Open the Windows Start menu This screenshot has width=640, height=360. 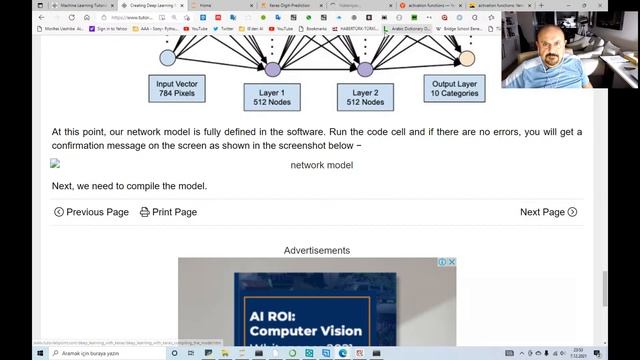(40, 353)
